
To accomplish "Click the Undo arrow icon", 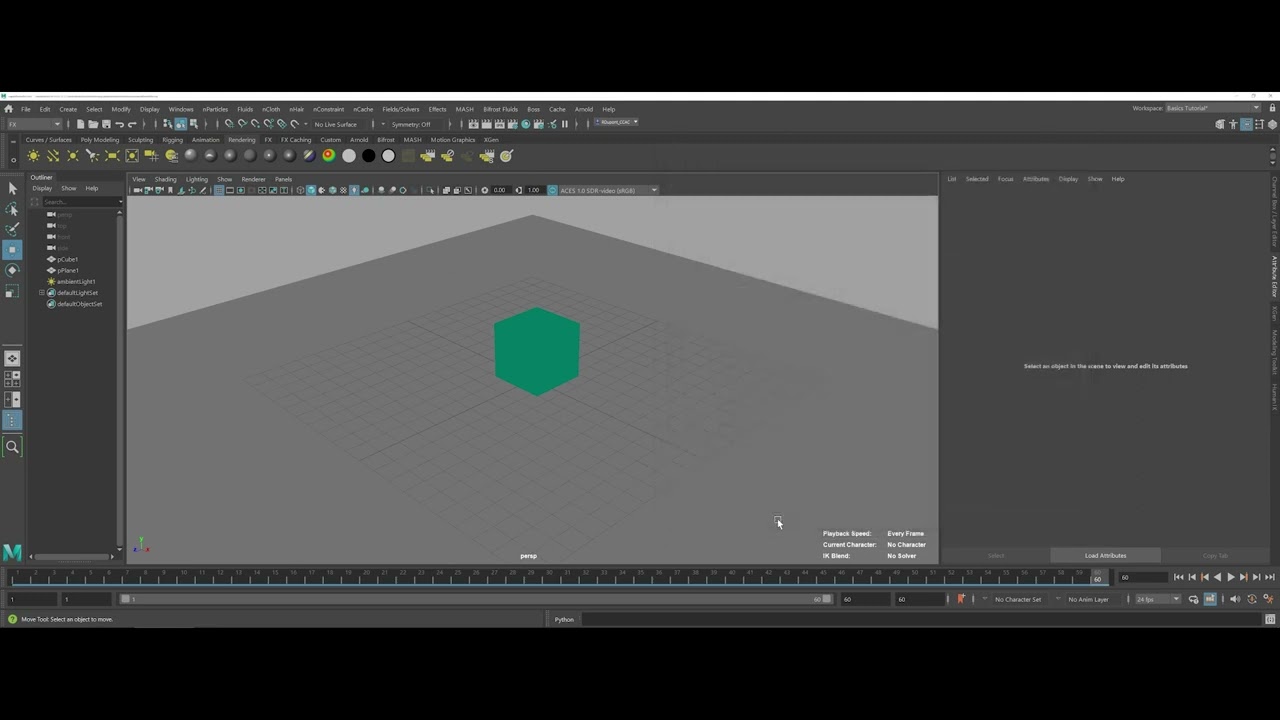I will coord(119,124).
